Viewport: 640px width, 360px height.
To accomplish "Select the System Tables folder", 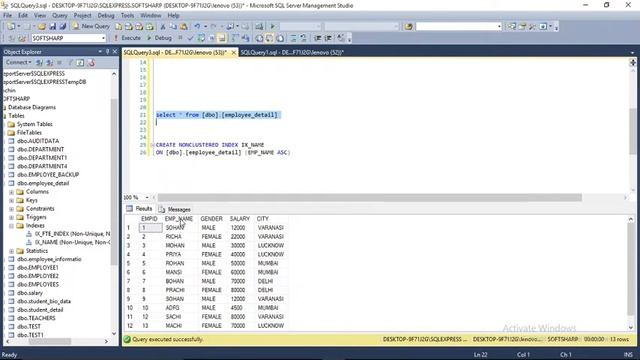I will click(x=35, y=124).
